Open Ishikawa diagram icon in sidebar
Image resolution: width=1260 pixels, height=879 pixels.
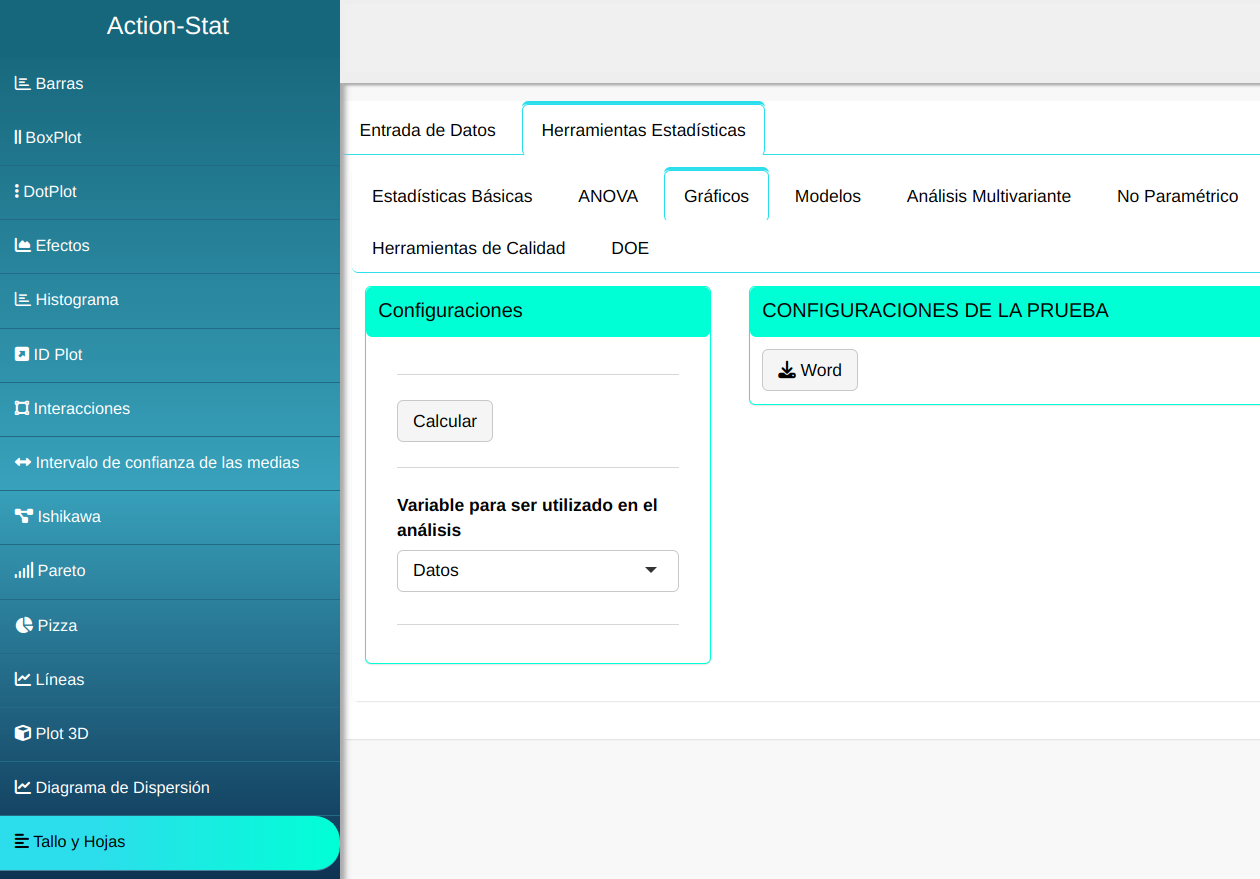(x=23, y=517)
